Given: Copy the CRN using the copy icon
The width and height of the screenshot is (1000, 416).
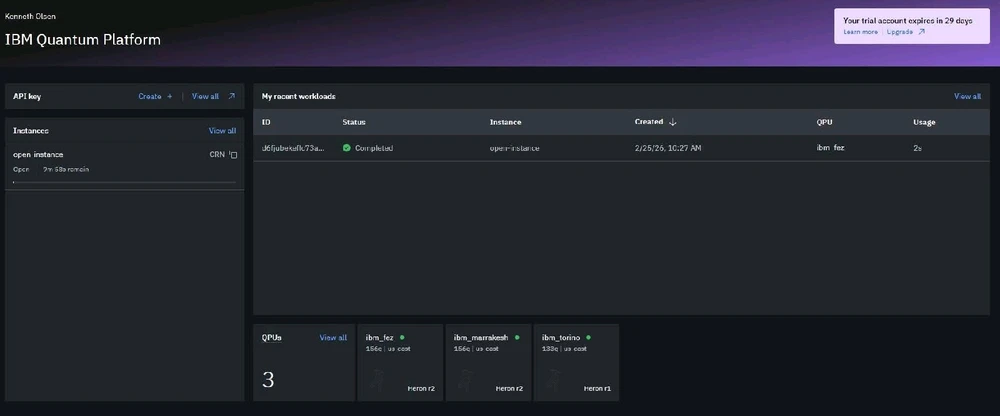Looking at the screenshot, I should [x=233, y=155].
